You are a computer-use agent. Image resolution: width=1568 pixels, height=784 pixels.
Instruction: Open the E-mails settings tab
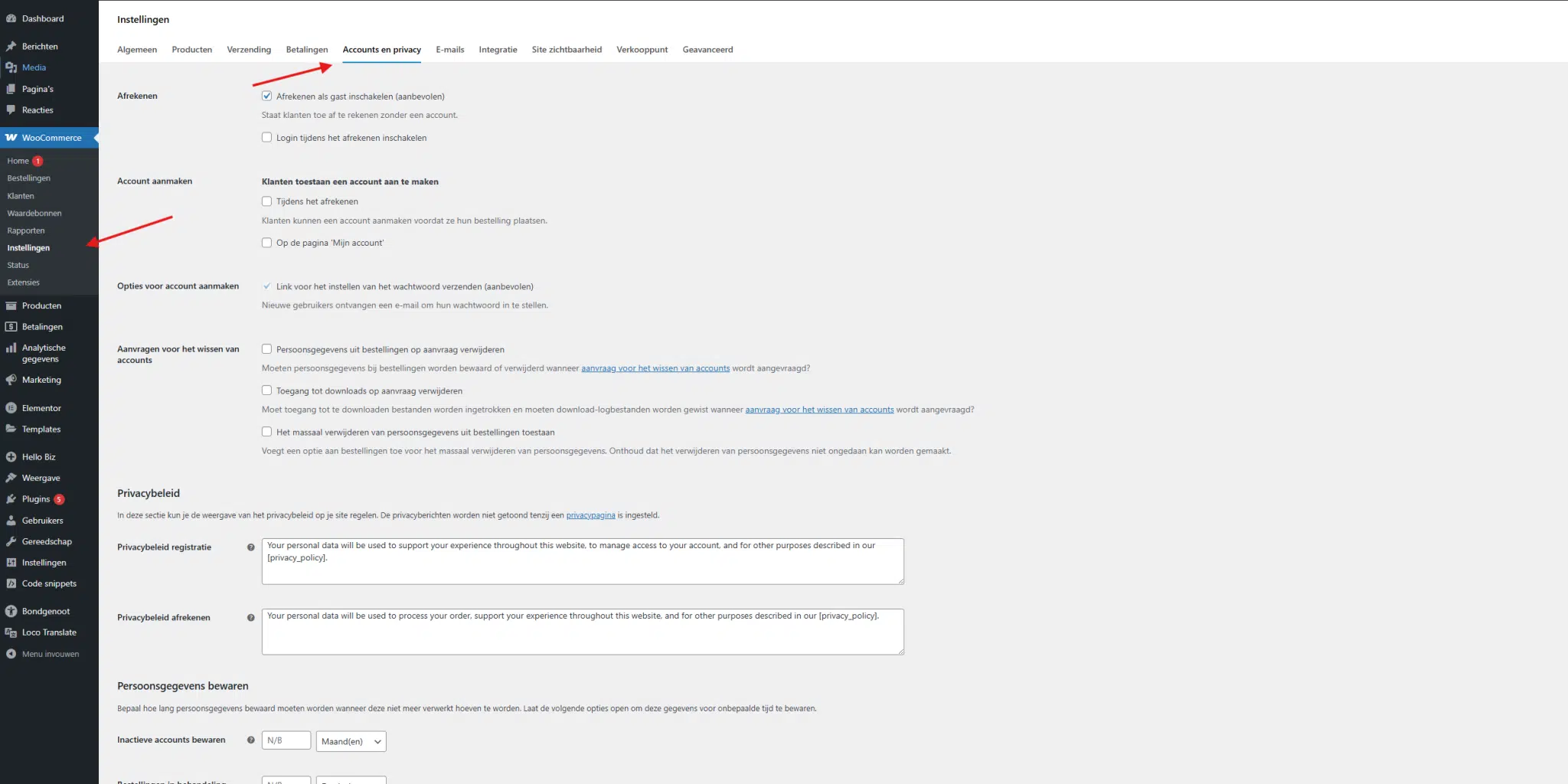[x=449, y=50]
